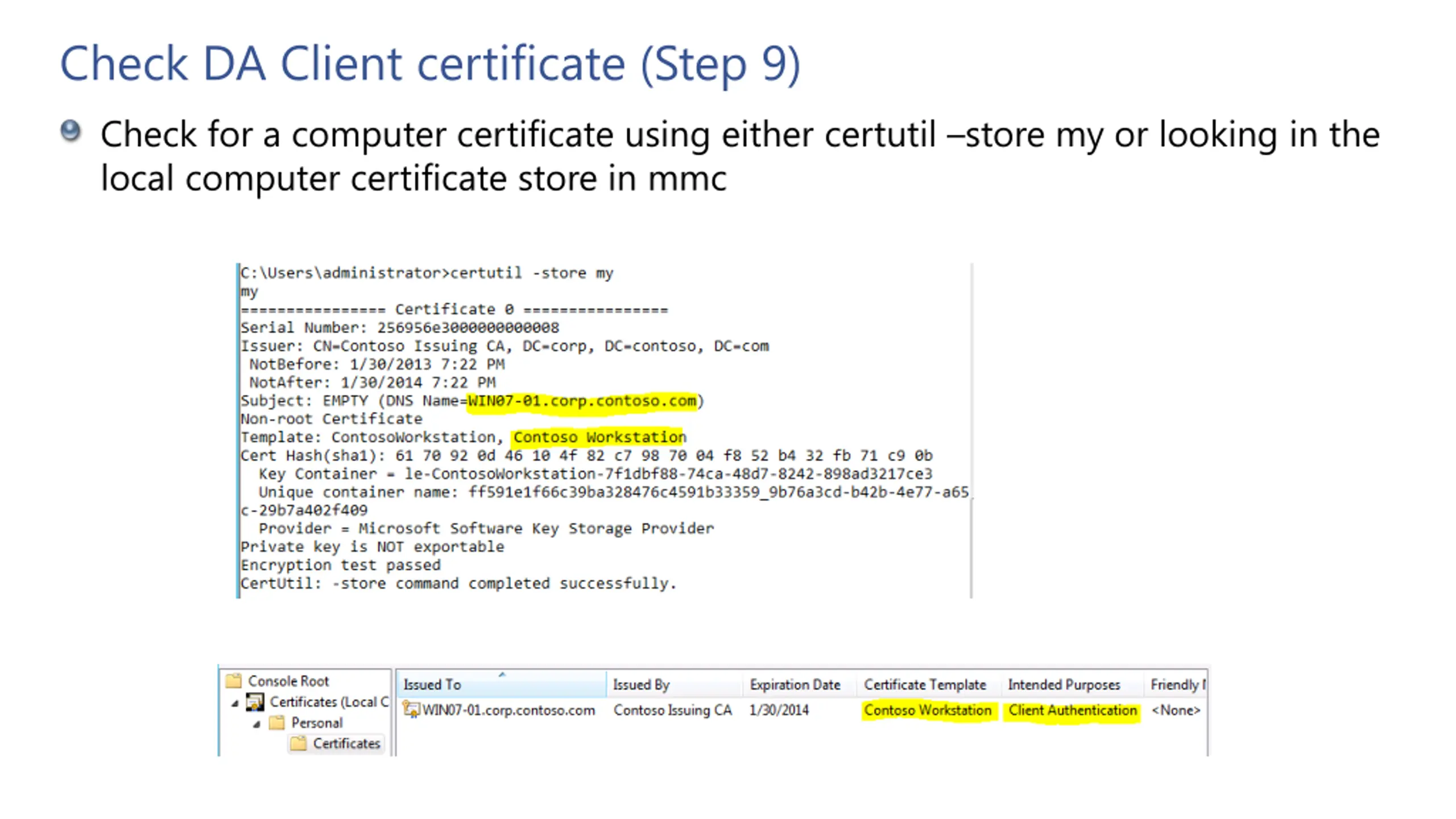Click the Certificates (Local C snap-in icon

[x=255, y=702]
